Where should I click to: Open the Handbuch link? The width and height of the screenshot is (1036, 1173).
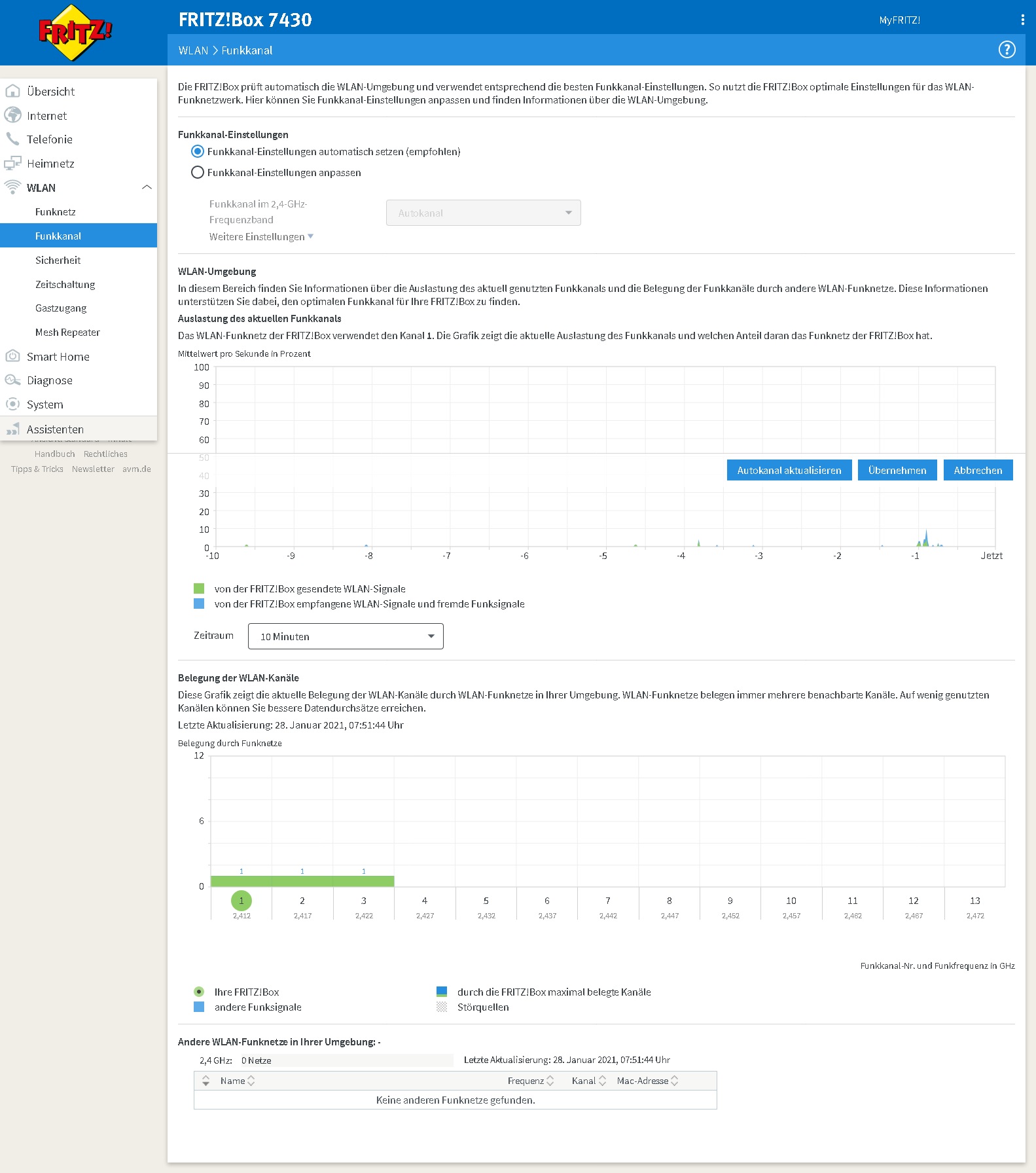54,454
